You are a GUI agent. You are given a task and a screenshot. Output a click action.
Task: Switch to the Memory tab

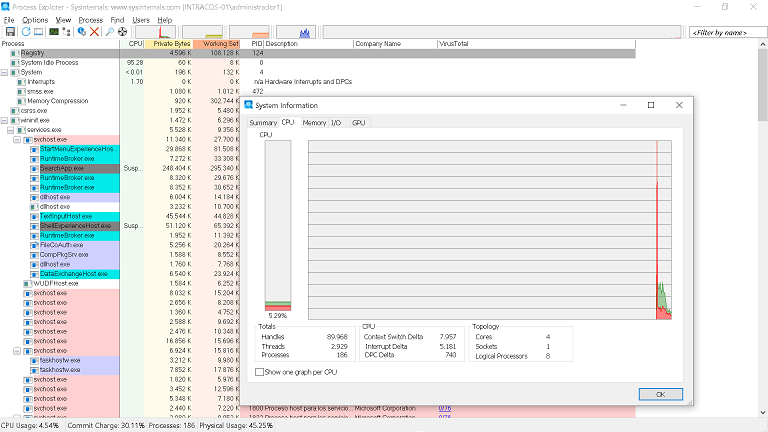(314, 123)
